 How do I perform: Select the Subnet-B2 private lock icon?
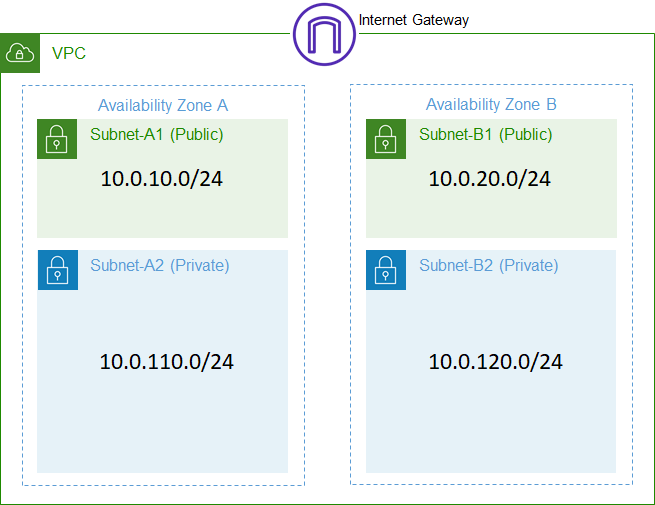pyautogui.click(x=386, y=270)
